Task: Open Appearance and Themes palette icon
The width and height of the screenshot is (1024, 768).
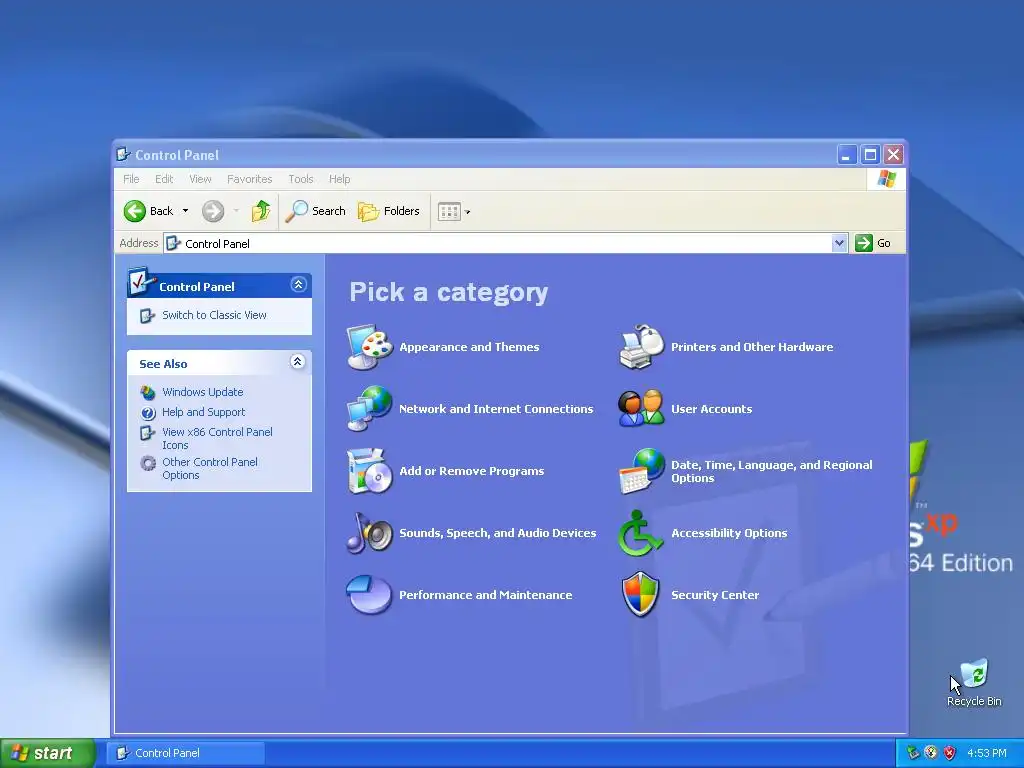Action: (x=370, y=347)
